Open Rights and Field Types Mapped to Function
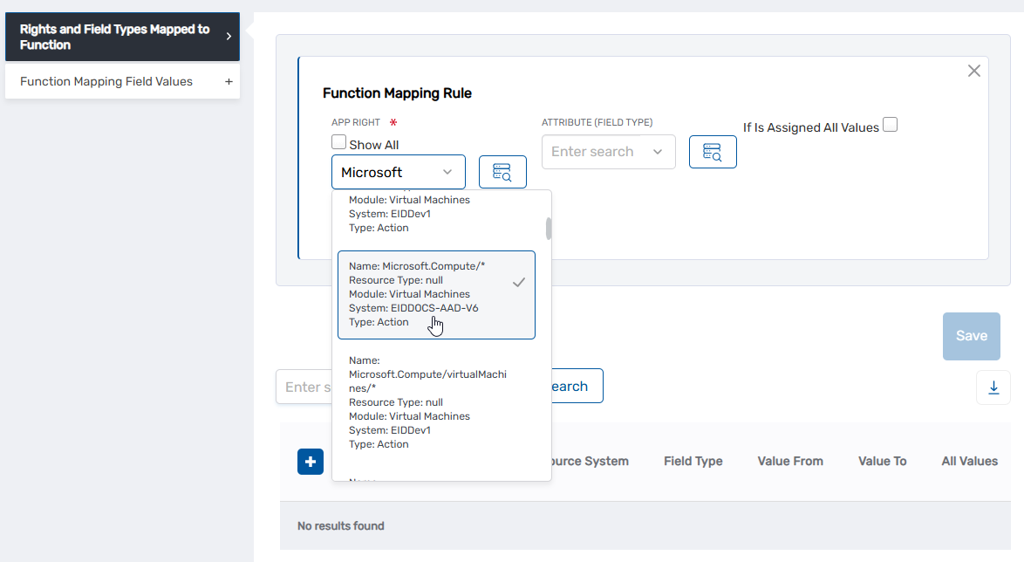Image resolution: width=1024 pixels, height=562 pixels. click(x=122, y=37)
